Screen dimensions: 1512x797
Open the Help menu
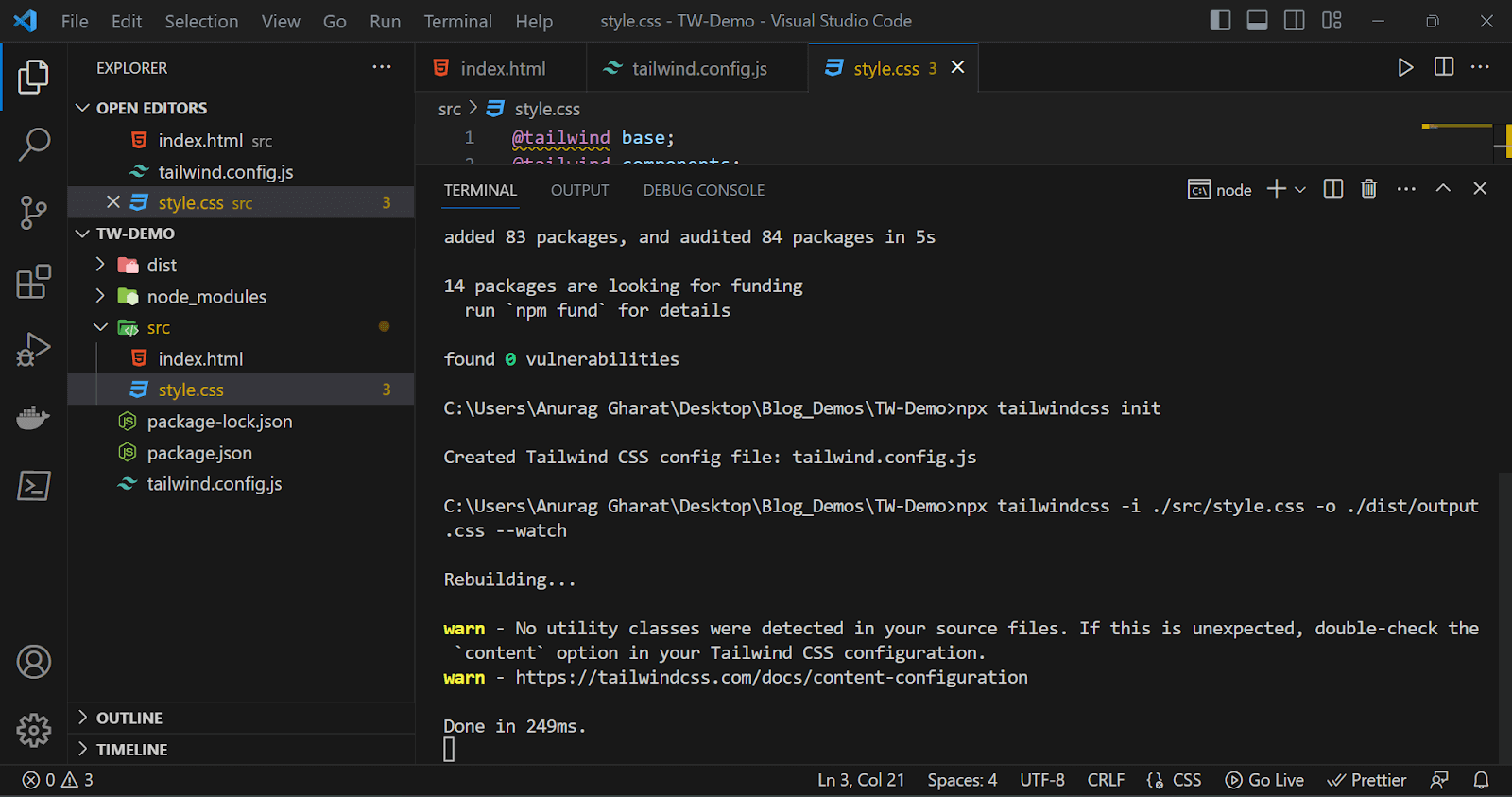coord(534,21)
